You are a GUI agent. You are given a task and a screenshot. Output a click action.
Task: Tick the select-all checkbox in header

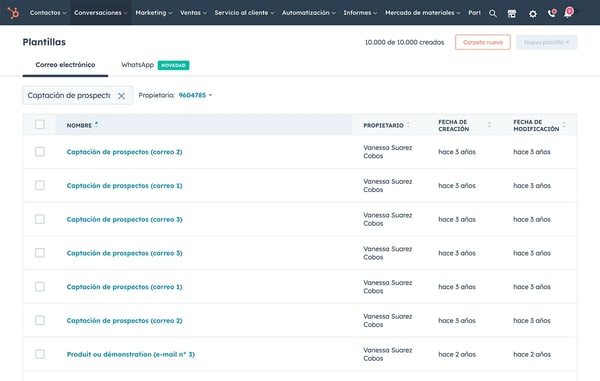[40, 124]
